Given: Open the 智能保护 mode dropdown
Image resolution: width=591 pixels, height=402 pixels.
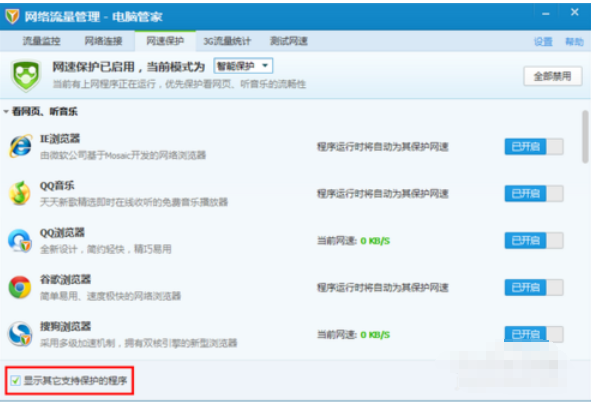Looking at the screenshot, I should [x=243, y=66].
